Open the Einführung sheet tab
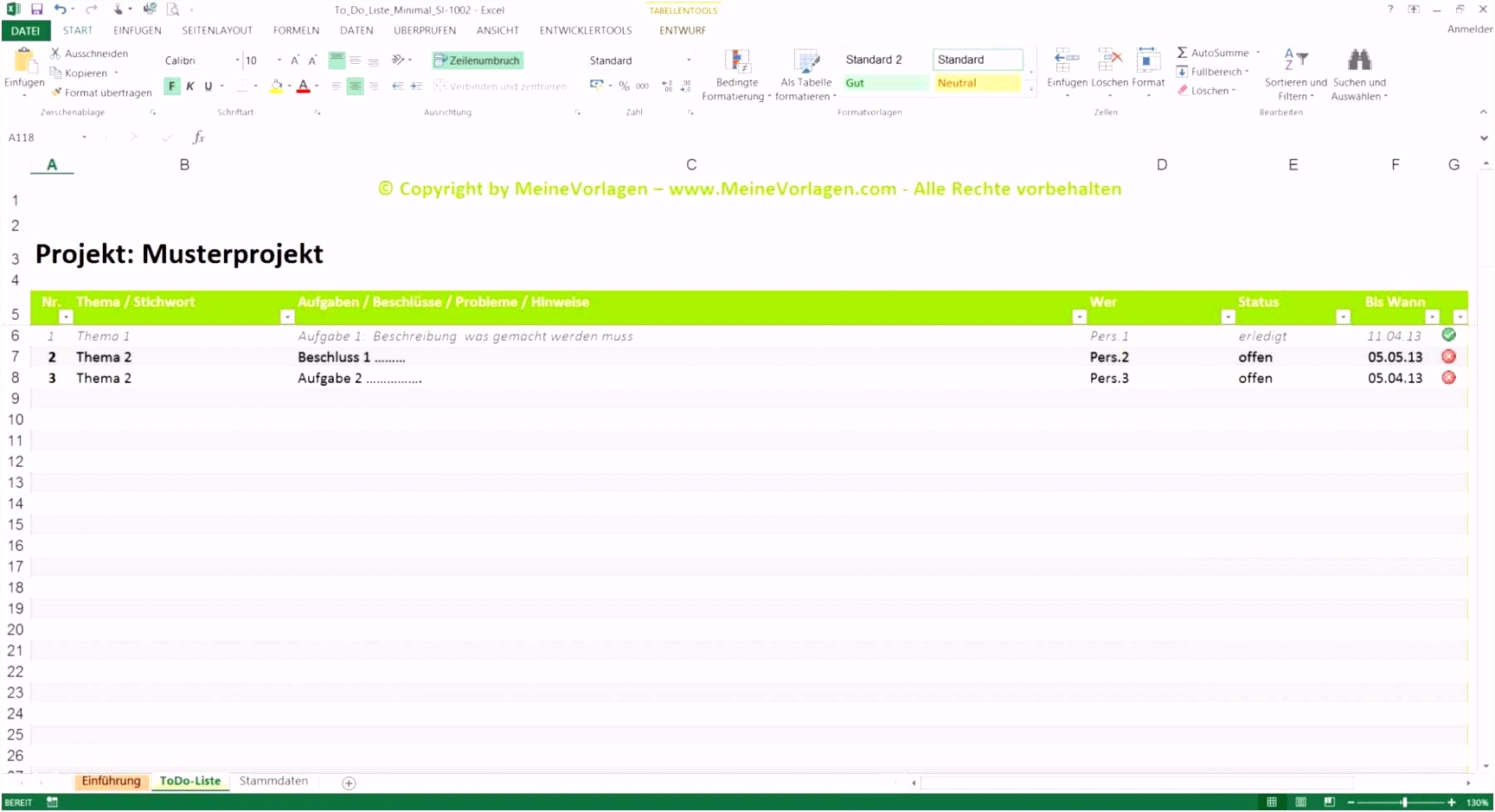 coord(111,782)
